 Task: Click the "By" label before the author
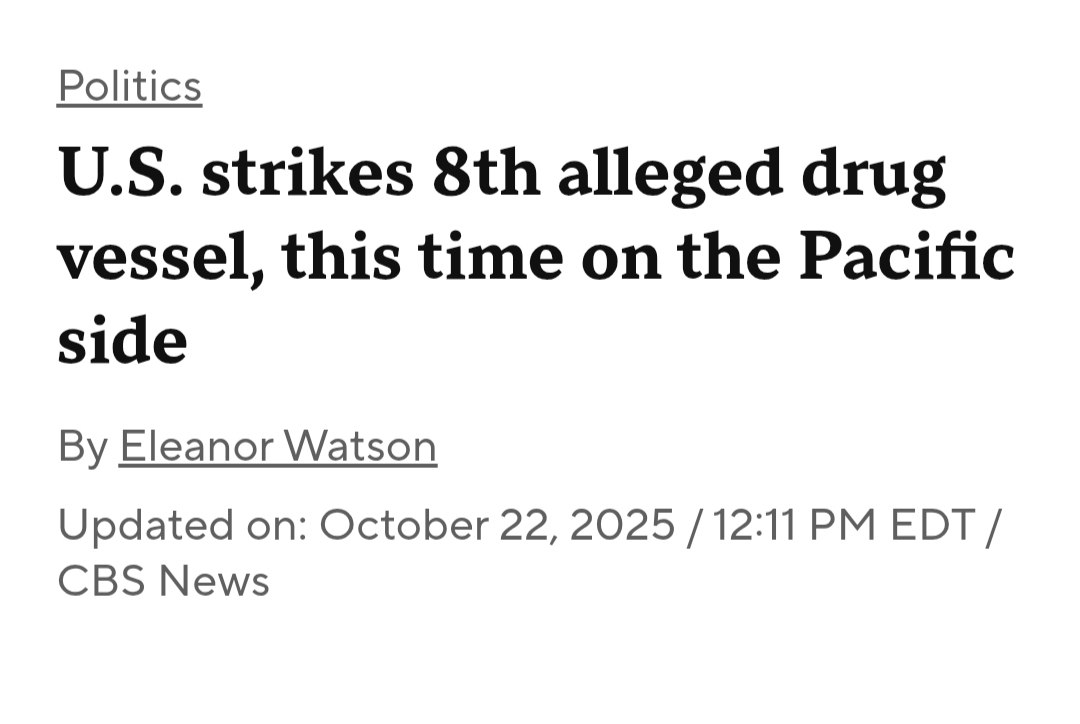(82, 446)
